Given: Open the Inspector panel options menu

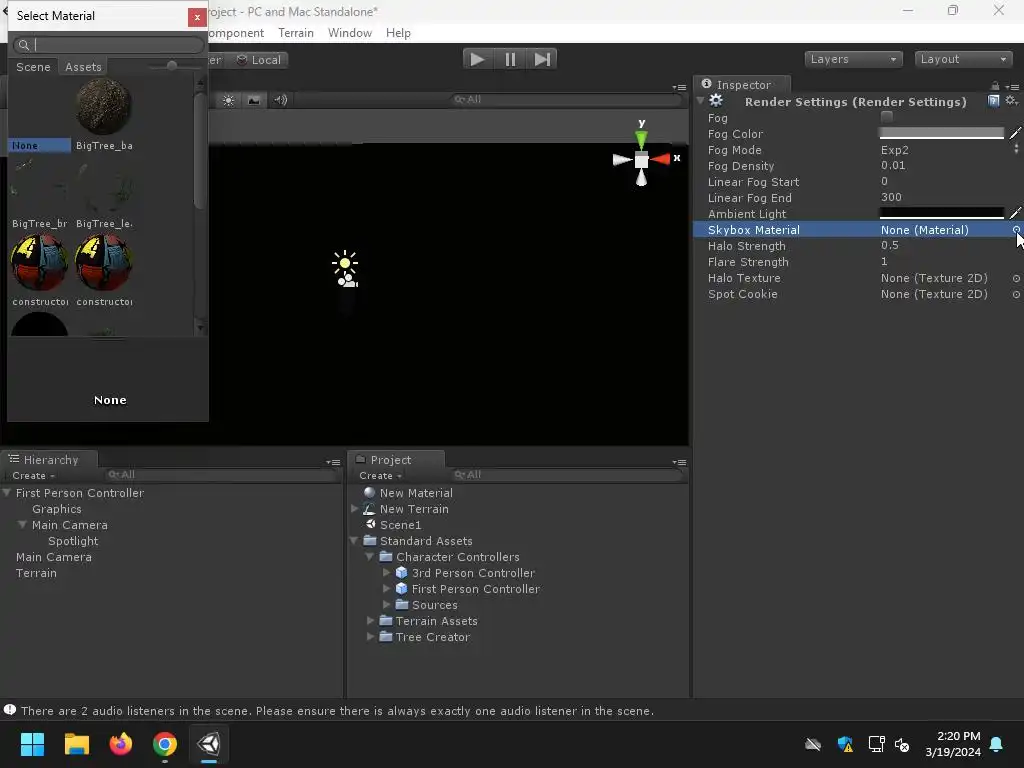Looking at the screenshot, I should click(x=1012, y=86).
